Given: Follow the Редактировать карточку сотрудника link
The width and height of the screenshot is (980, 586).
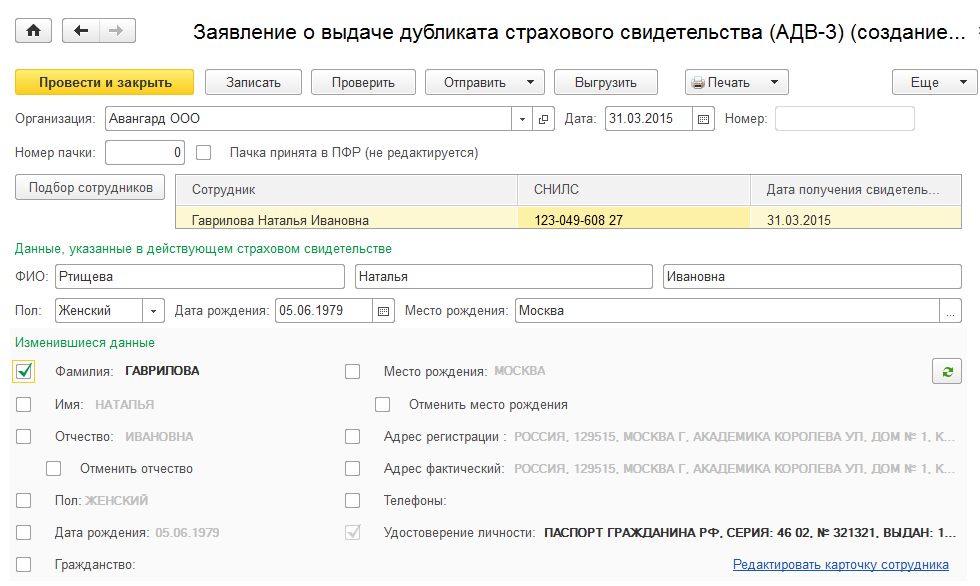Looking at the screenshot, I should pos(840,564).
